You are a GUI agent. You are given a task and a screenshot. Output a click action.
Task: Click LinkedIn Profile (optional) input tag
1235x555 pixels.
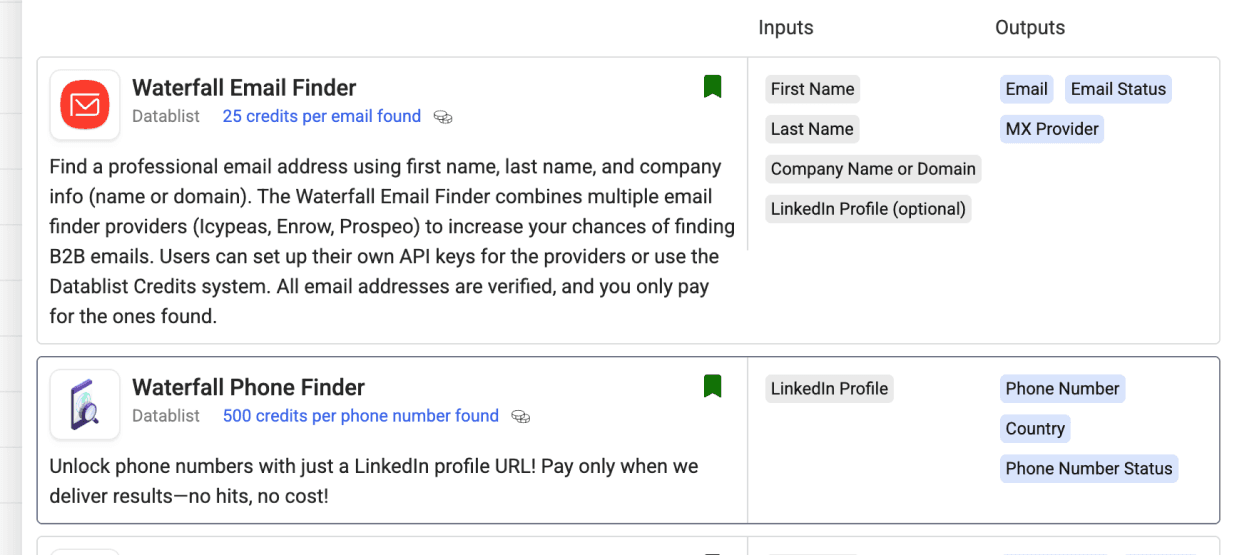click(868, 209)
